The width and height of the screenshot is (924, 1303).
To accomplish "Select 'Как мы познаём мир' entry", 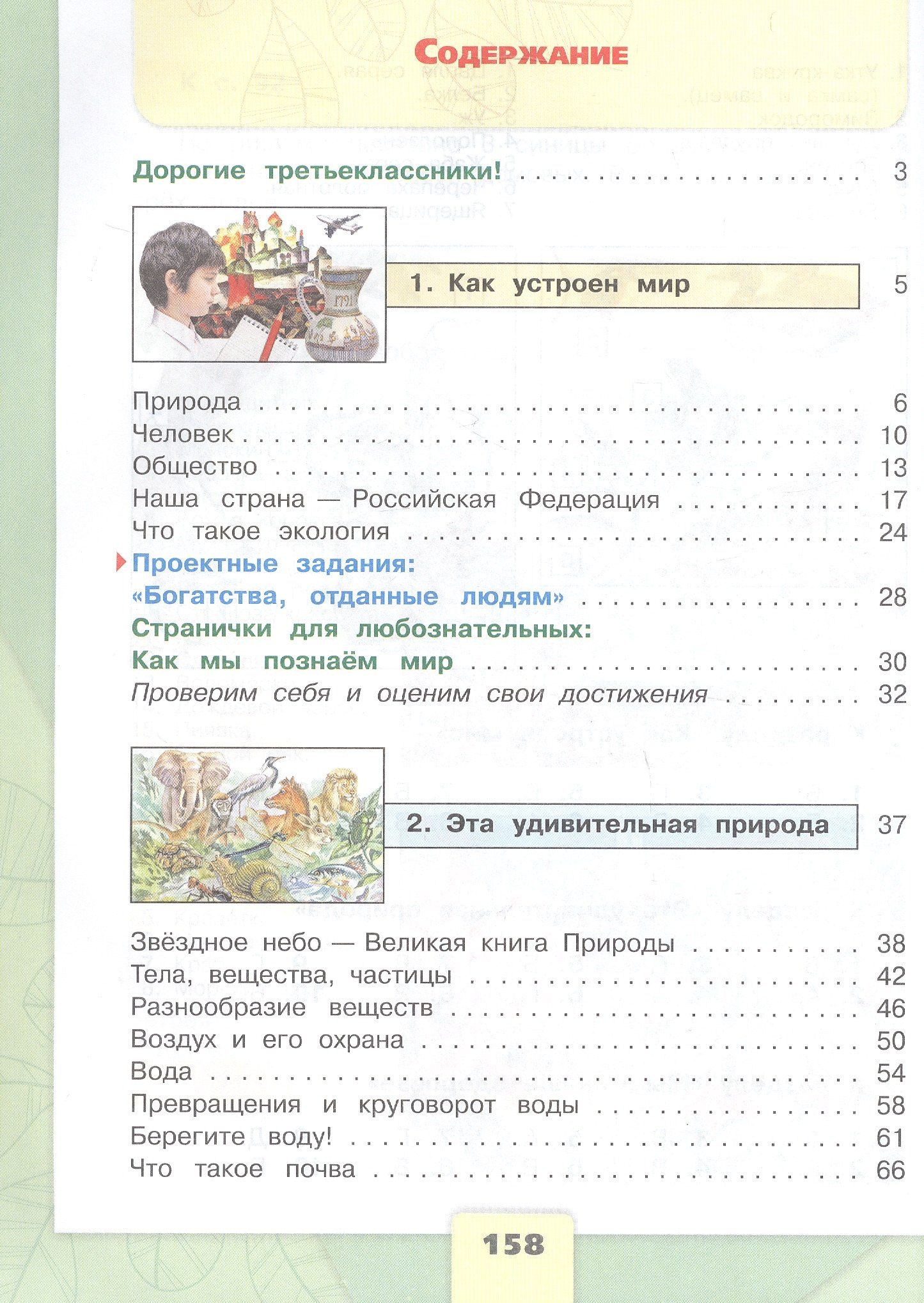I will (292, 661).
